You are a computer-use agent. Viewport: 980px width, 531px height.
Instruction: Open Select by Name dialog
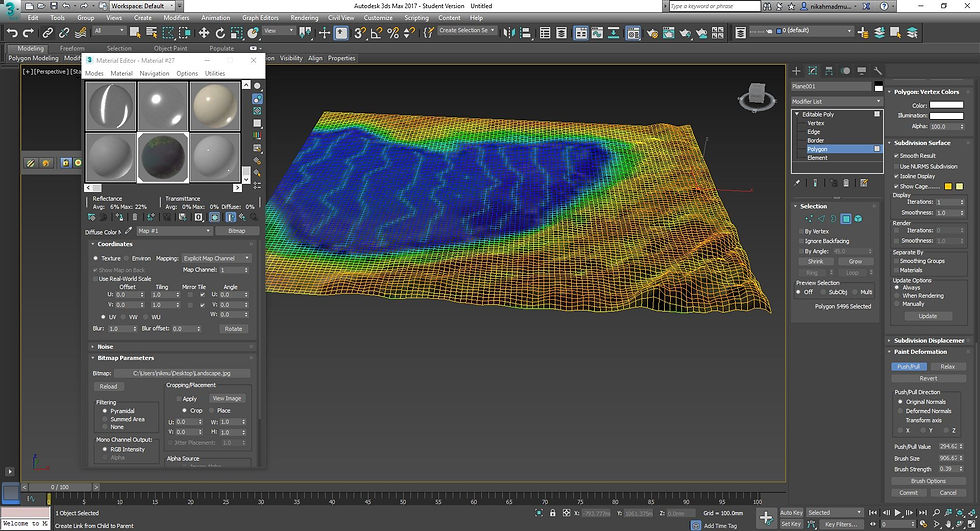tap(151, 32)
